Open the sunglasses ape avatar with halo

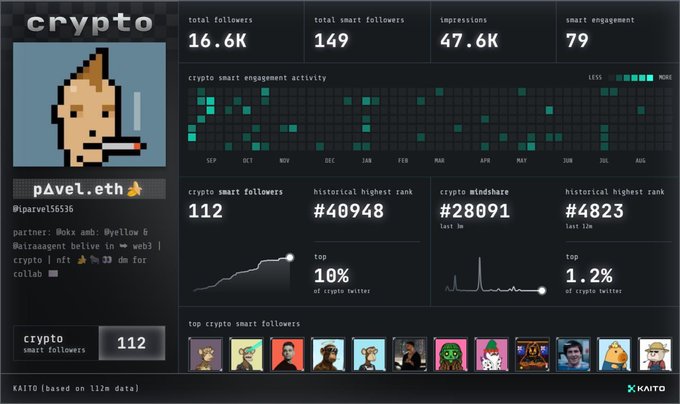pos(328,355)
